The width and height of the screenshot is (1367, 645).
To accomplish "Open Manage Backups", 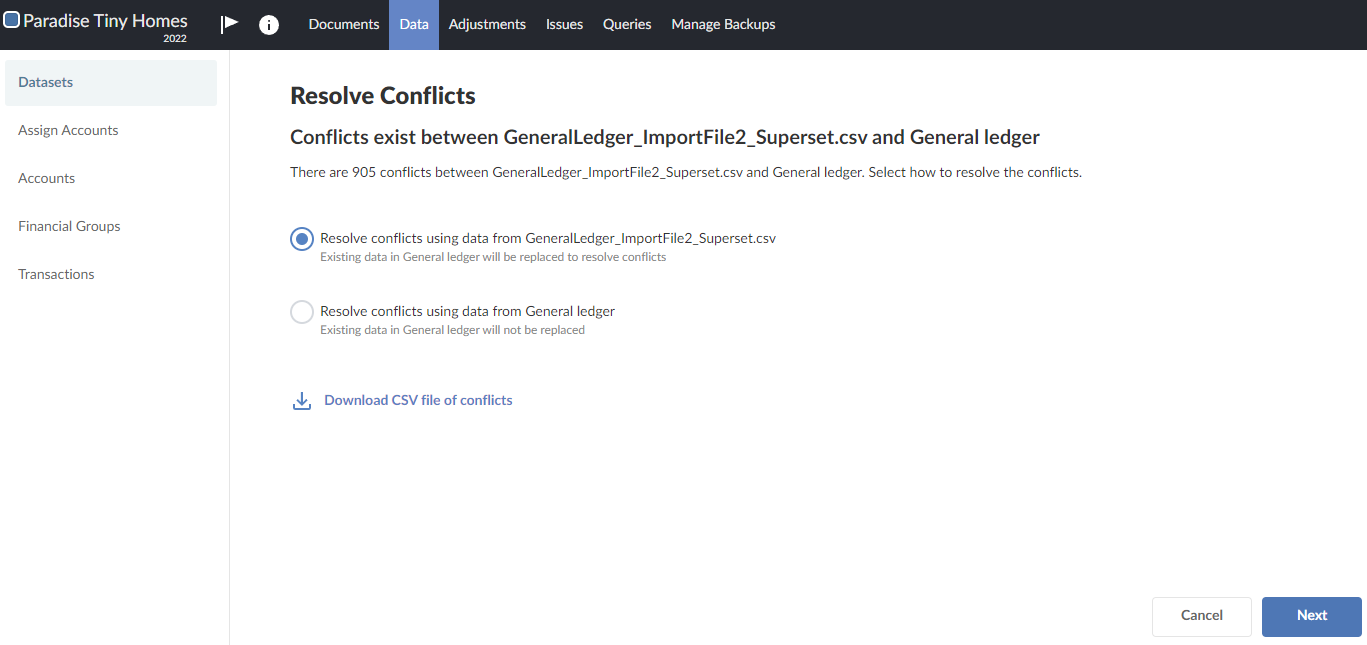I will click(723, 24).
